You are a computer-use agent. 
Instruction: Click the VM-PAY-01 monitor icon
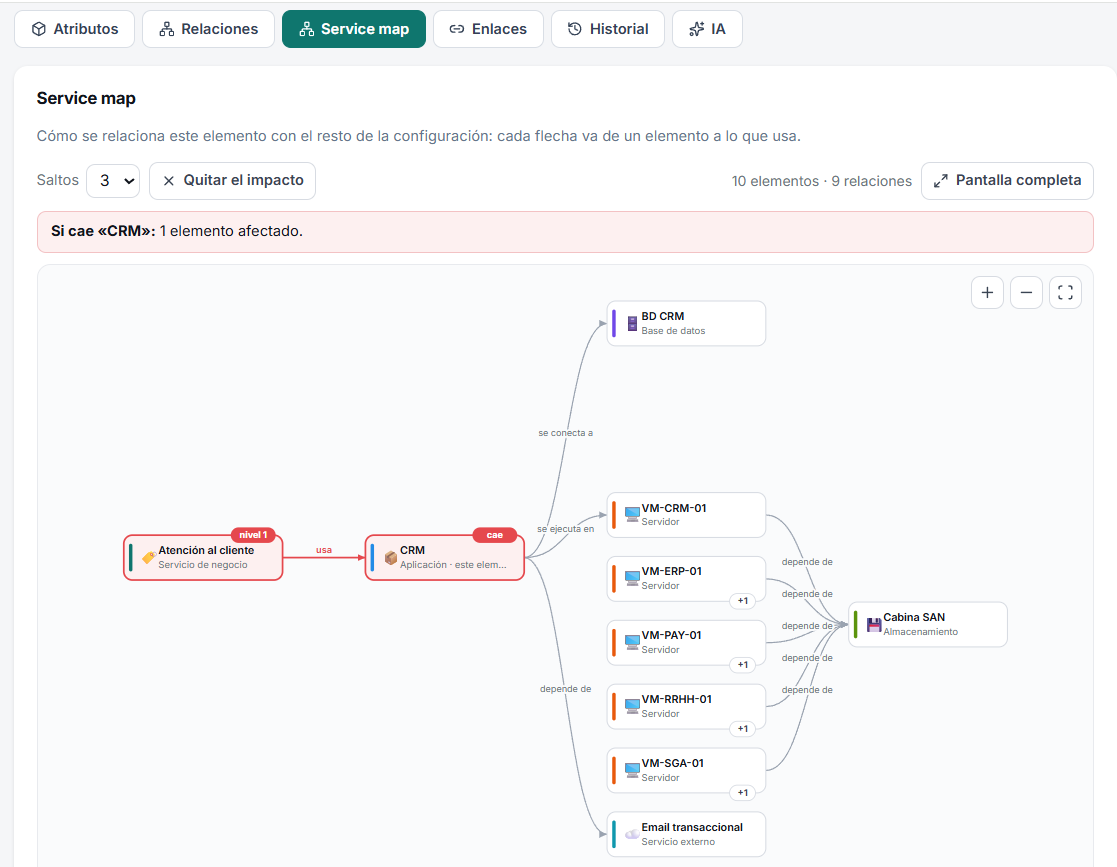coord(632,642)
